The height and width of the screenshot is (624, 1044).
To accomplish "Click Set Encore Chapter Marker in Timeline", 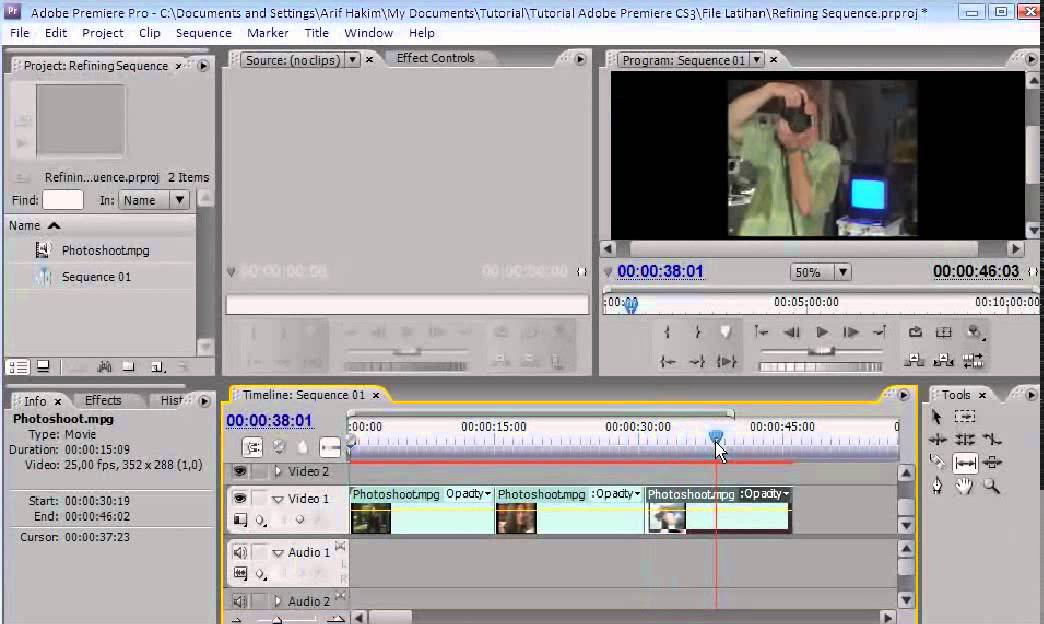I will click(279, 447).
